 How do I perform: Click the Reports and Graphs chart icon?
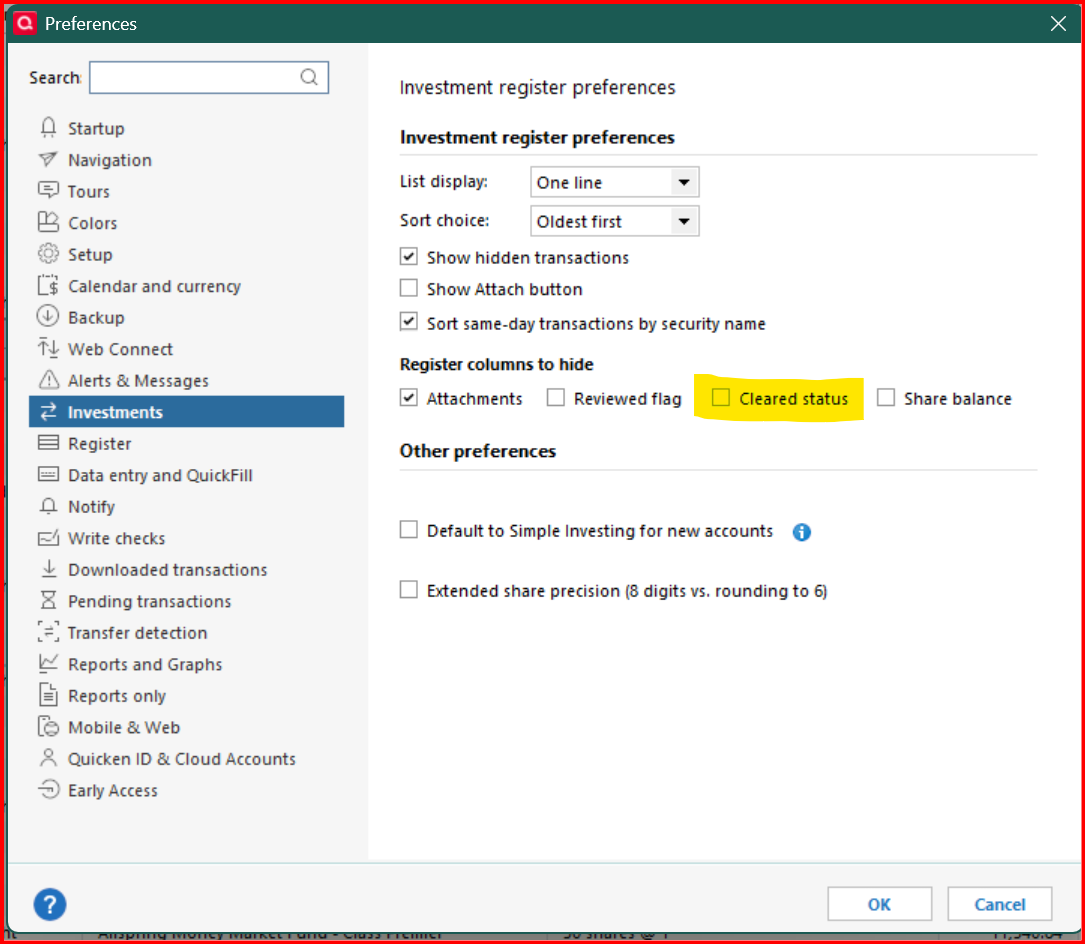pos(48,663)
